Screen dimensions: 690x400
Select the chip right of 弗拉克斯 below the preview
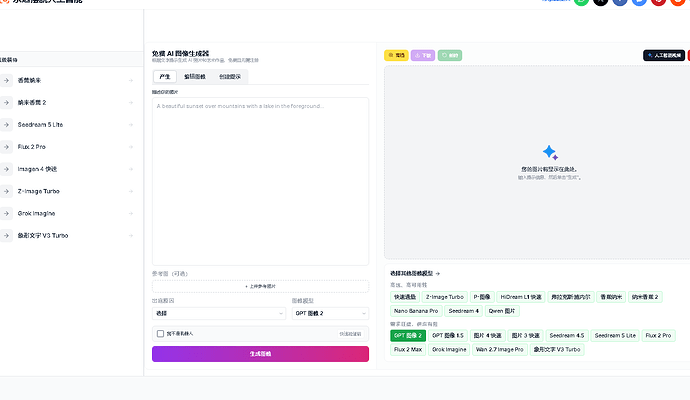pyautogui.click(x=611, y=297)
